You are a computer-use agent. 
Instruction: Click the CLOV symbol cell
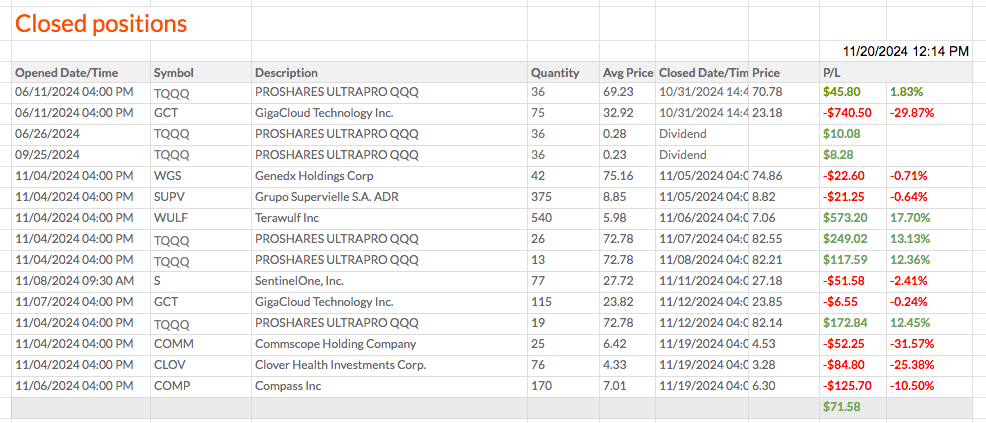tap(171, 364)
